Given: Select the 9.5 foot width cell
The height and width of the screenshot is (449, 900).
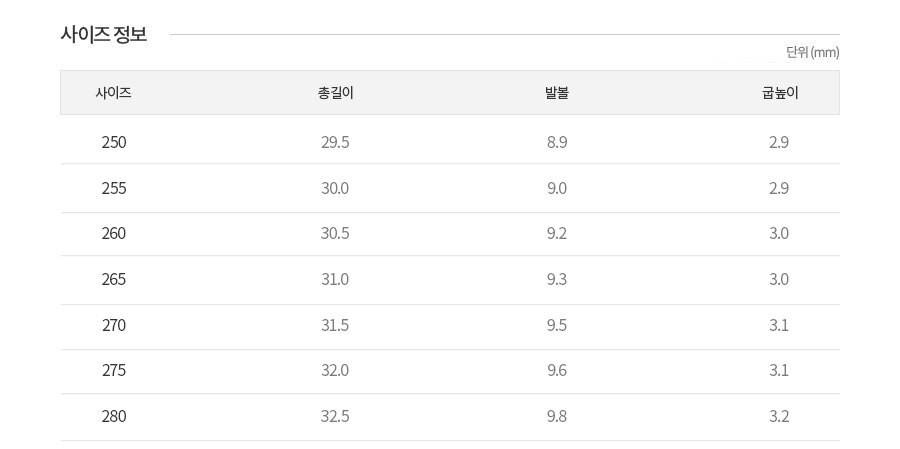Looking at the screenshot, I should tap(557, 325).
